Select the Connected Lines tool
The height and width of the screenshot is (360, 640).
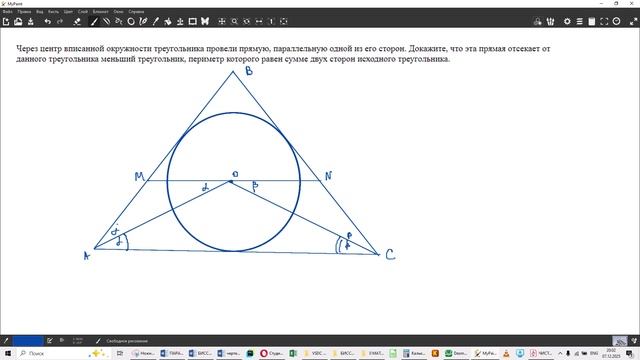click(119, 22)
